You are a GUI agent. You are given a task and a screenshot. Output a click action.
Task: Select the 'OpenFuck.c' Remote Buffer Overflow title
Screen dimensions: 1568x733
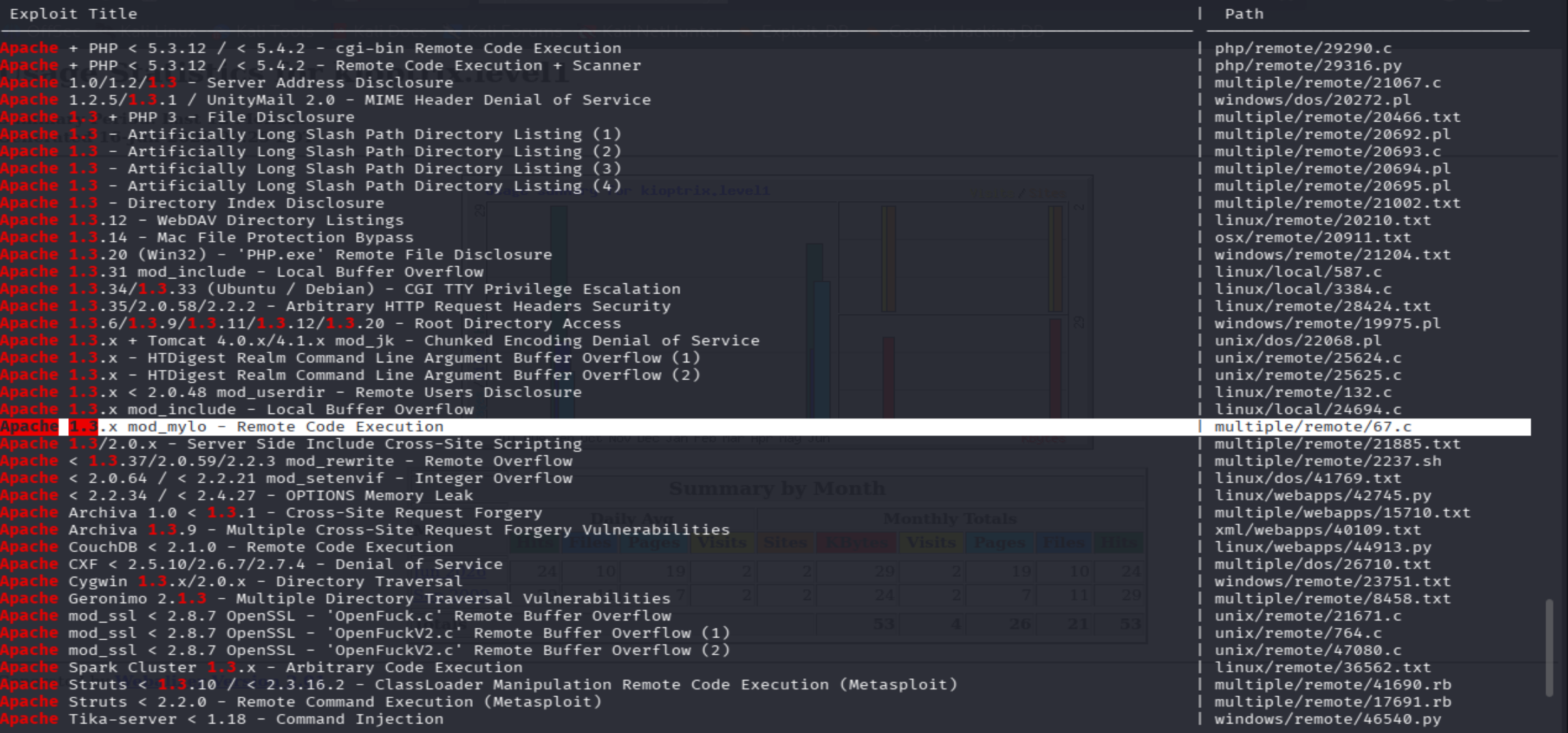tap(335, 616)
